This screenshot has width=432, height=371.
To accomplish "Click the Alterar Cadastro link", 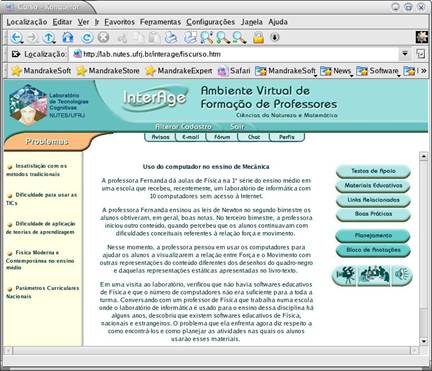I will click(183, 127).
